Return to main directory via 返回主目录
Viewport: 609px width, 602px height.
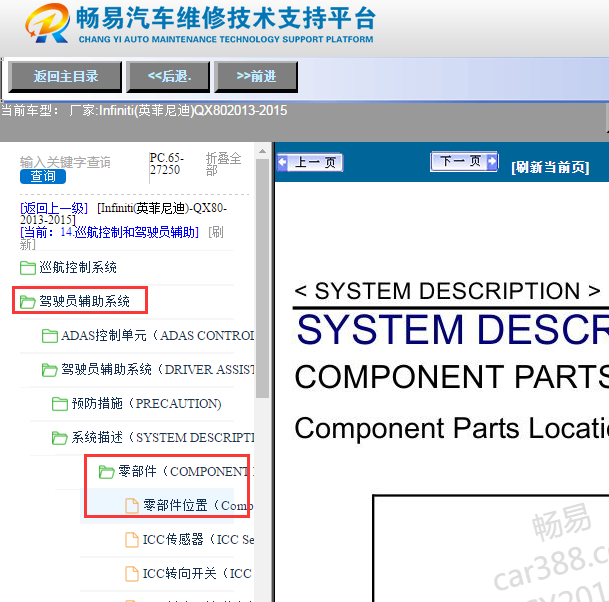65,77
